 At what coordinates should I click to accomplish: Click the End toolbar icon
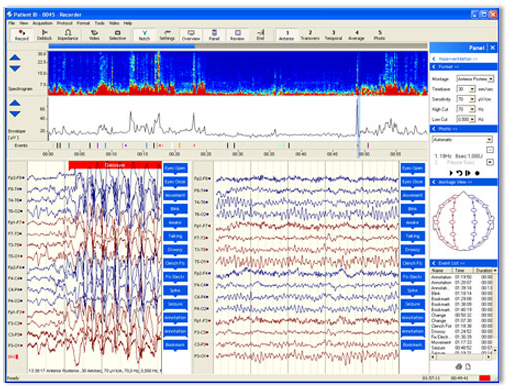(x=260, y=35)
